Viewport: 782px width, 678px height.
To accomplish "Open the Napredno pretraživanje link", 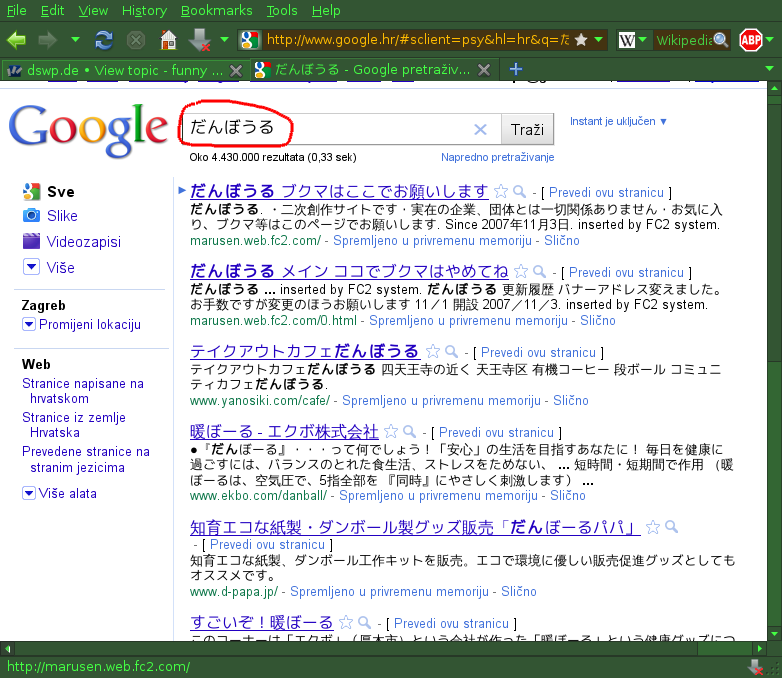I will [x=497, y=157].
